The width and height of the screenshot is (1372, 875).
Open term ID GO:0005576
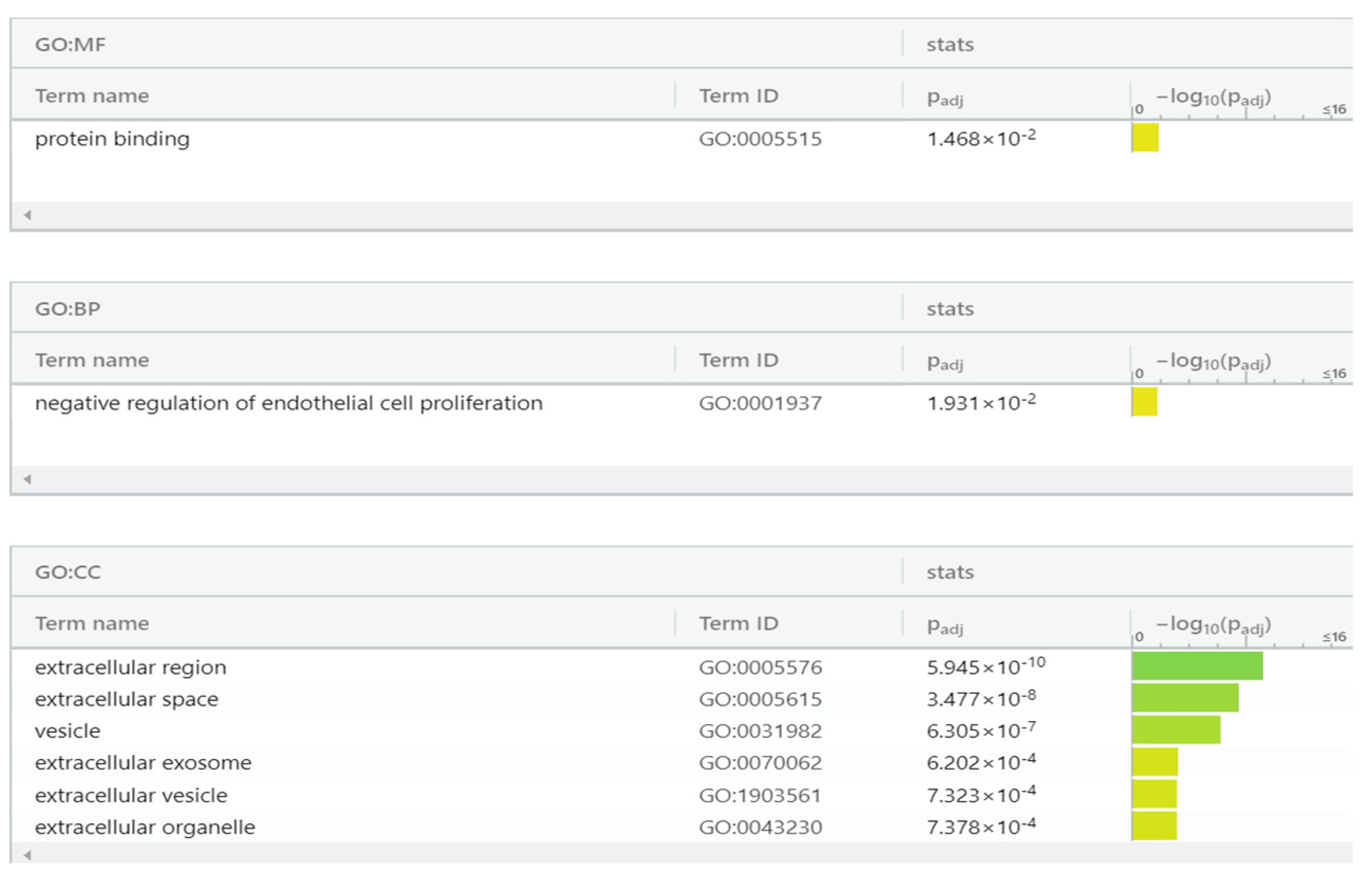click(760, 667)
